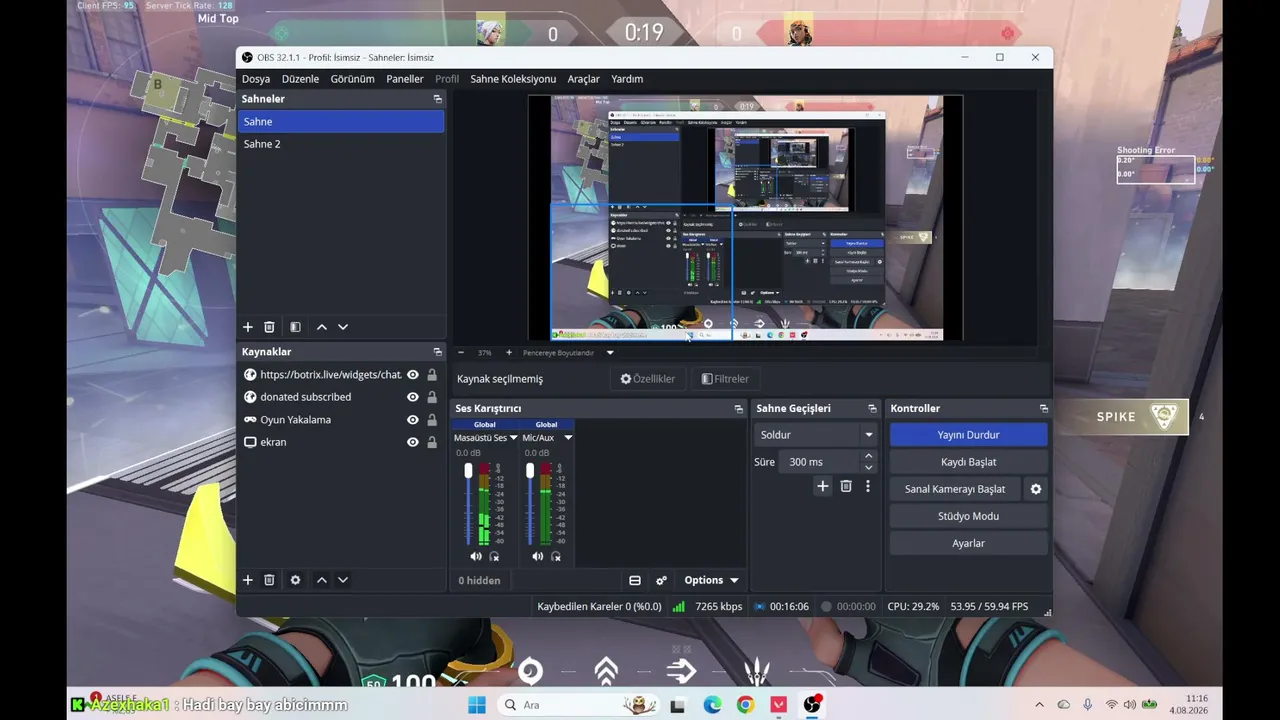Open source properties gear in Kaynaklar toolbar
This screenshot has width=1280, height=720.
[295, 580]
